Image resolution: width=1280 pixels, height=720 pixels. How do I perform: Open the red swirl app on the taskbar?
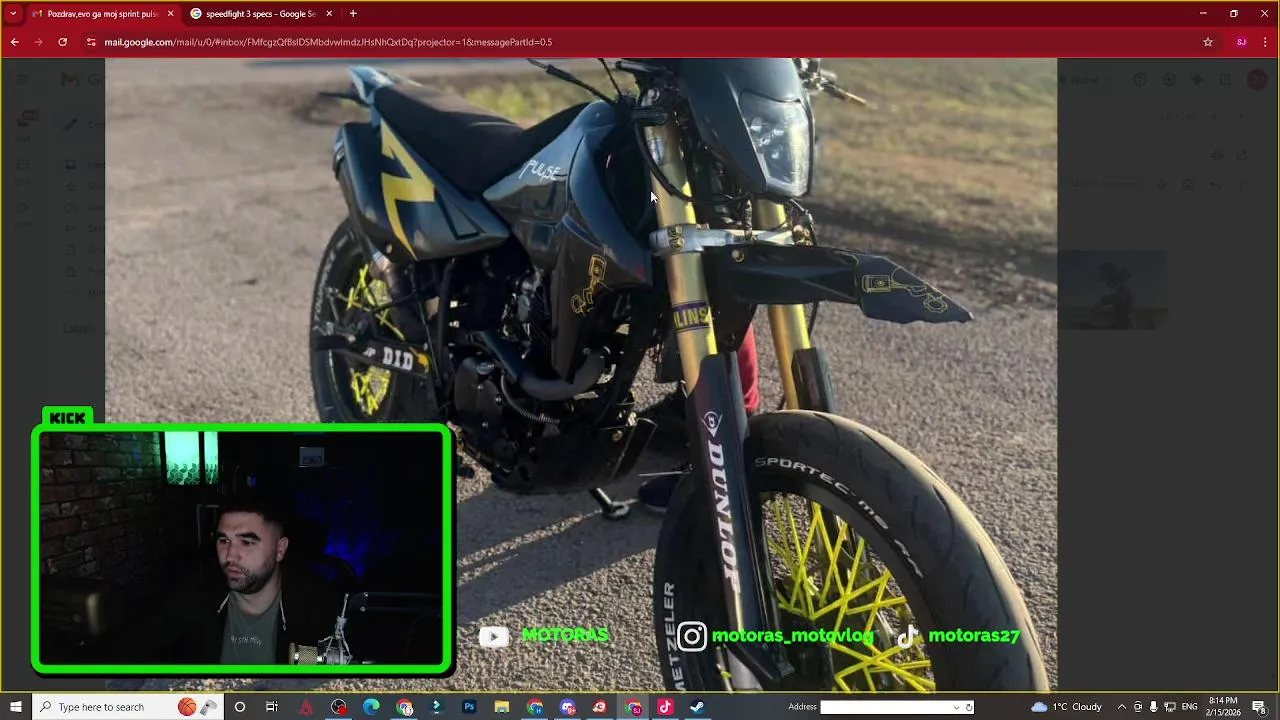[x=599, y=707]
